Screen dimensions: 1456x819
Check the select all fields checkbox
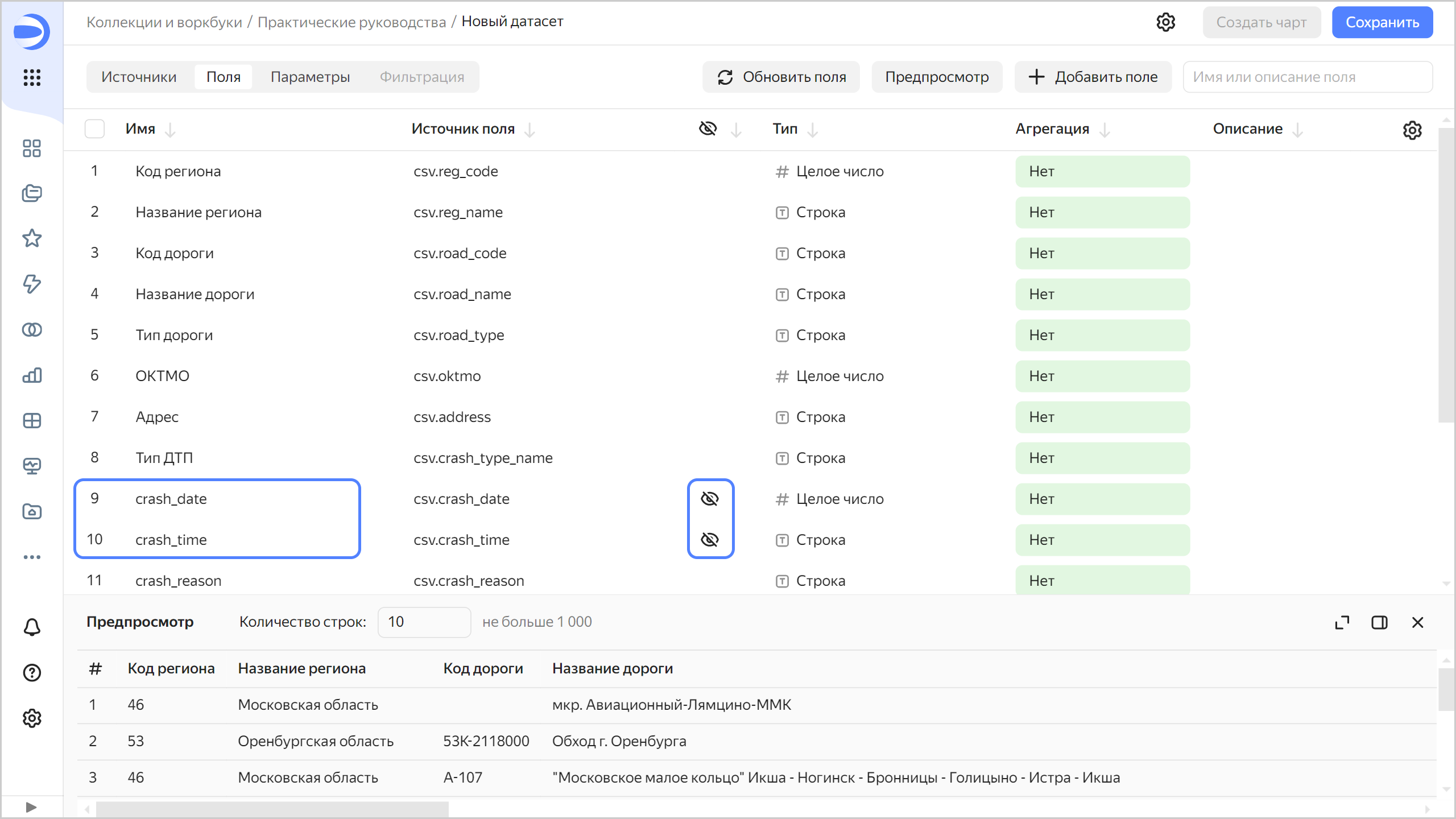pos(94,129)
